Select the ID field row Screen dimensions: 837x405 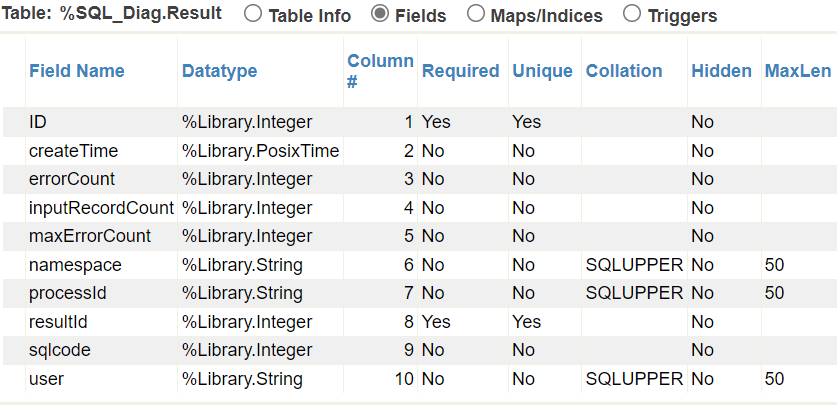(x=38, y=122)
